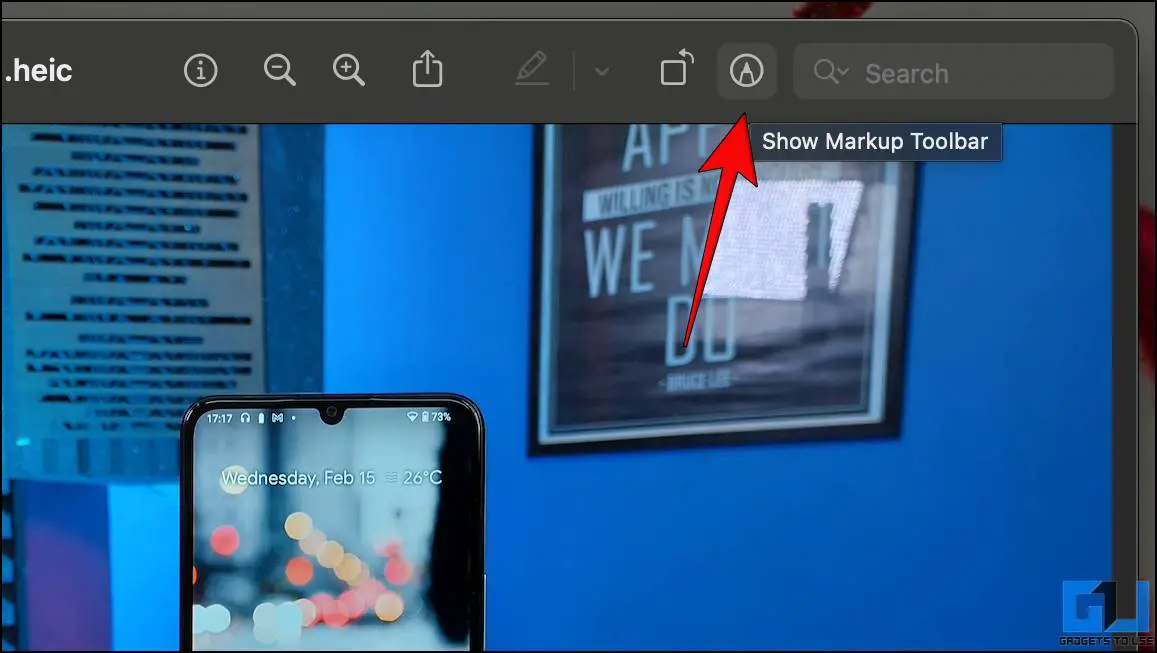Open the image info inspector

(x=201, y=72)
